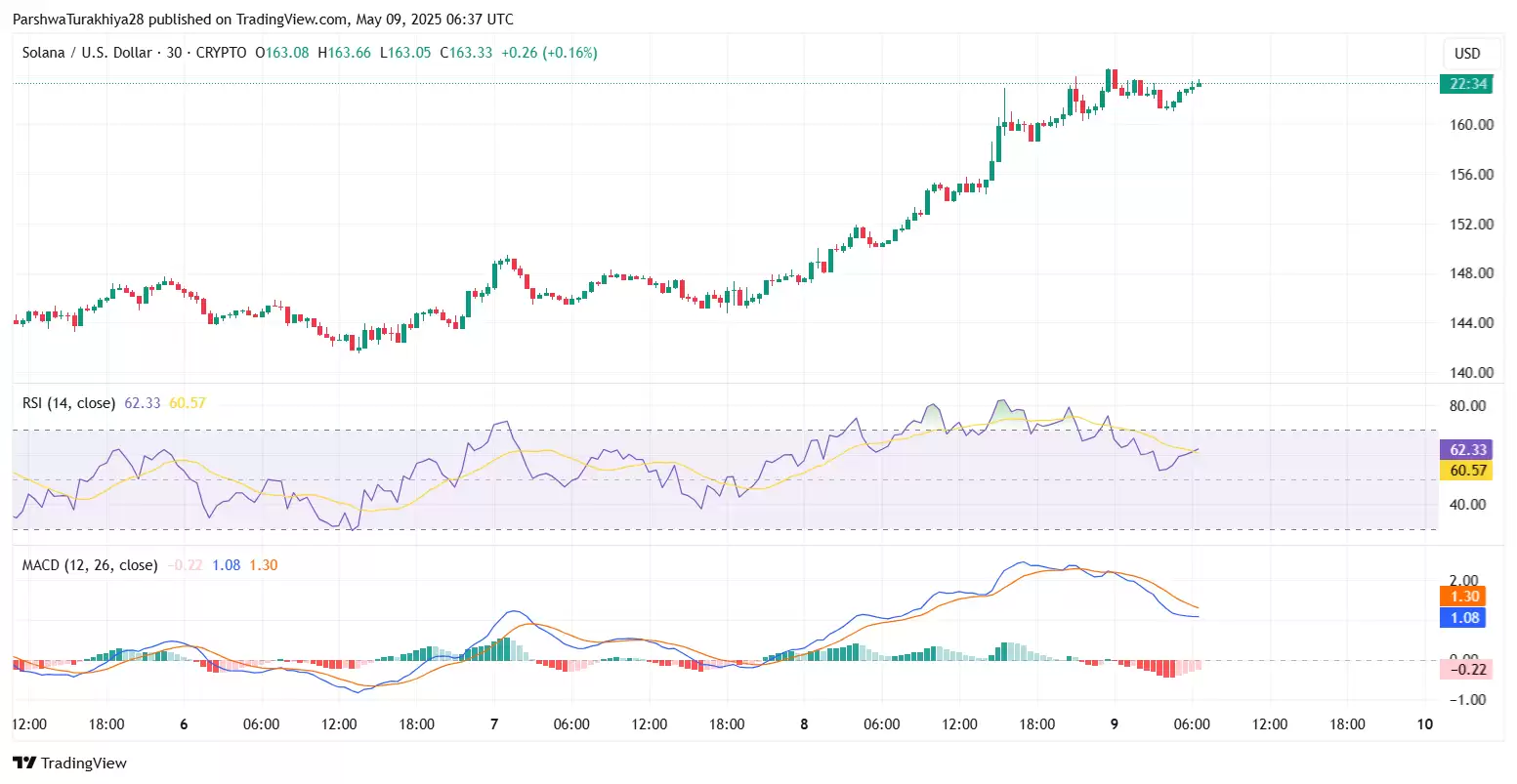Click the date label 9 on time axis

pos(1115,724)
